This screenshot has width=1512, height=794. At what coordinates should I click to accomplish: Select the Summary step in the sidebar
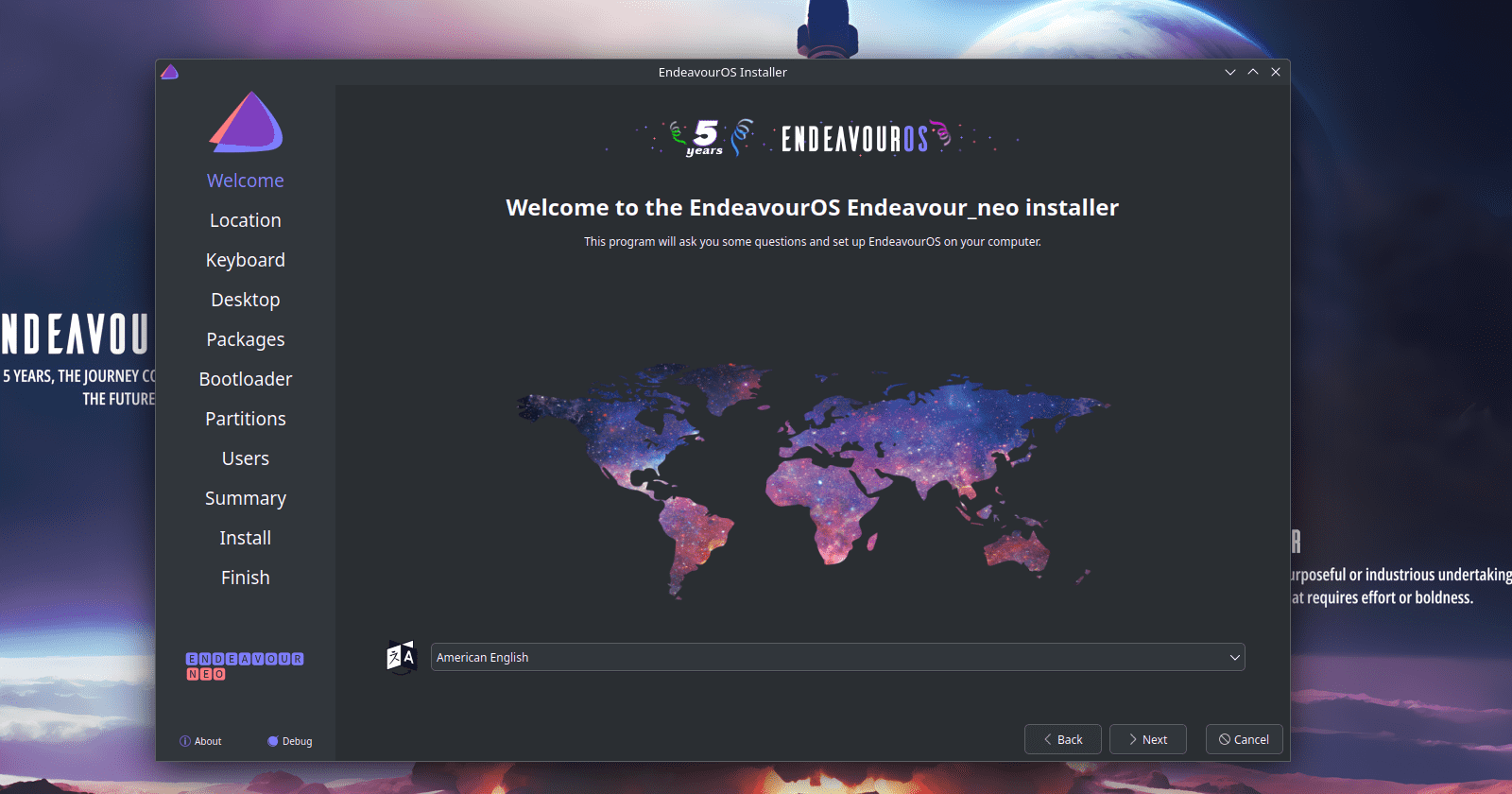pyautogui.click(x=246, y=498)
